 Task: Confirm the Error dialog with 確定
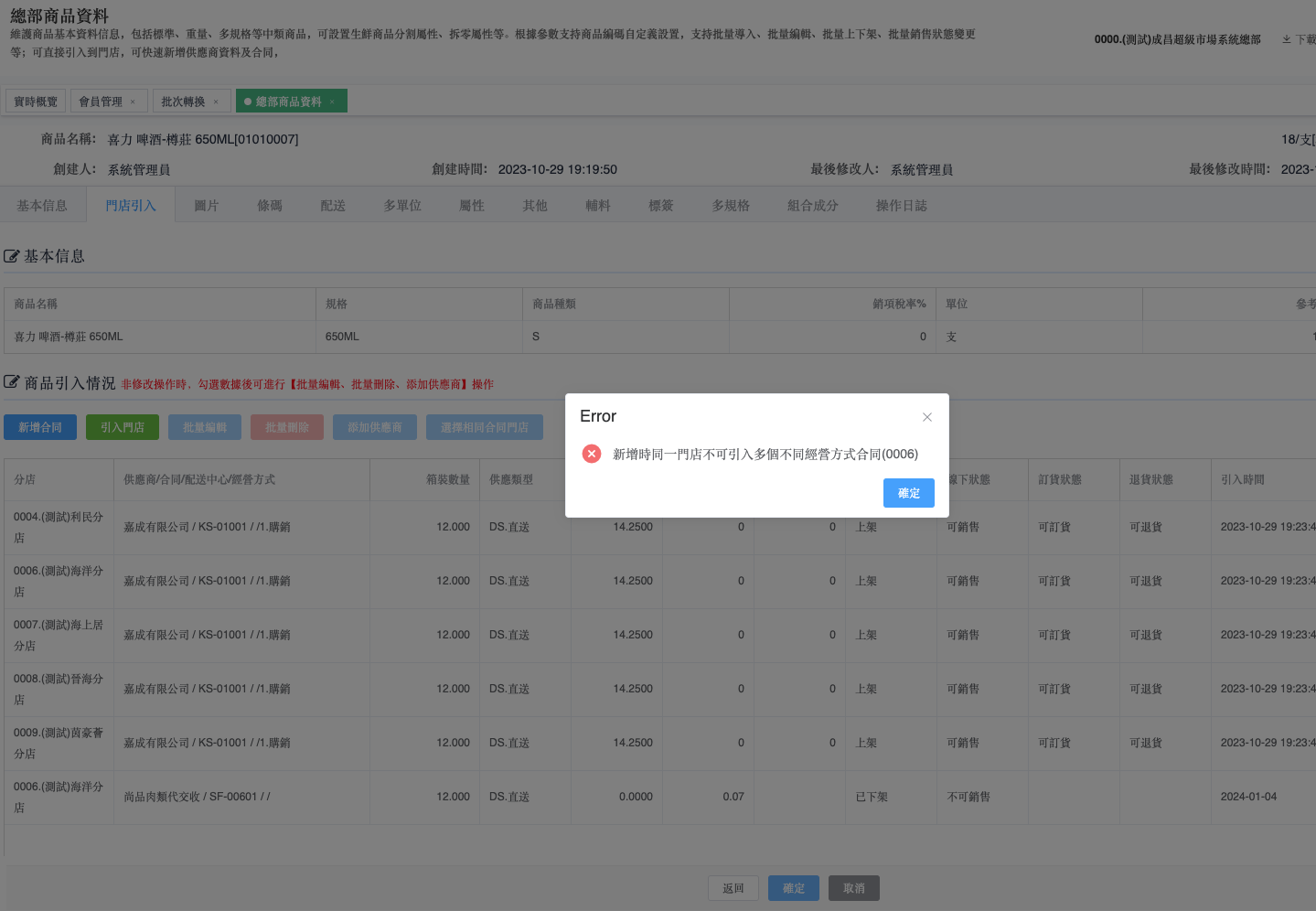(909, 493)
